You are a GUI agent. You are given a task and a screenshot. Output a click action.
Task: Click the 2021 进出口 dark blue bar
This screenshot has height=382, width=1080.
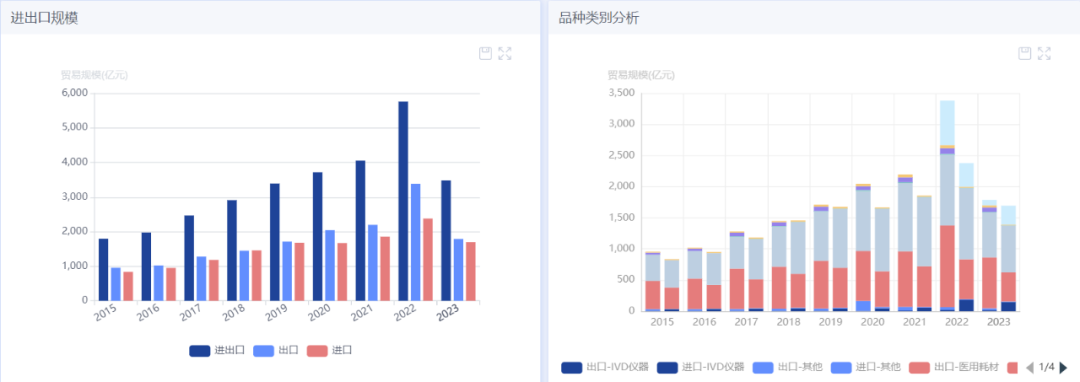360,231
